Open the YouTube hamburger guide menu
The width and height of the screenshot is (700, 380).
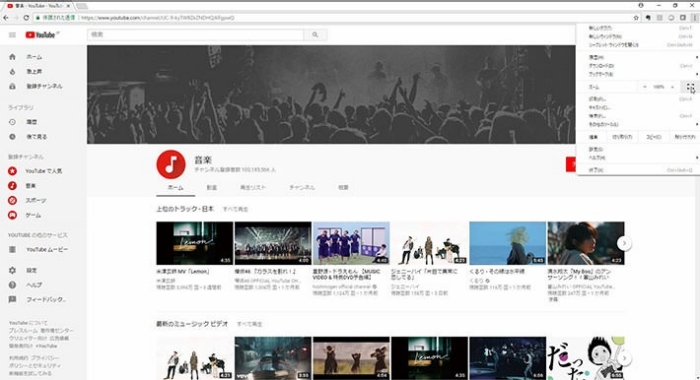12,35
